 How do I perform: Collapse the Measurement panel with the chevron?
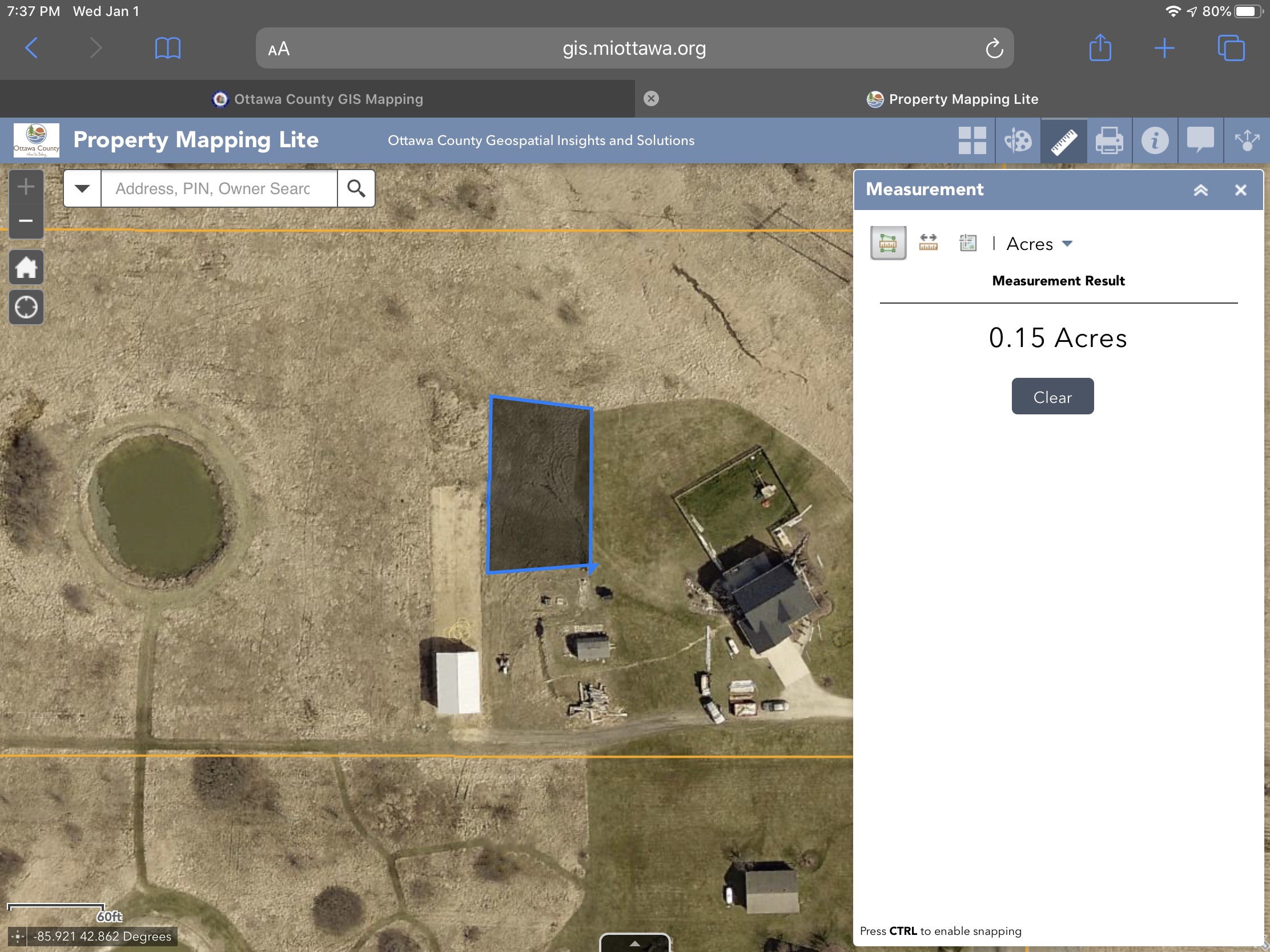[1201, 190]
